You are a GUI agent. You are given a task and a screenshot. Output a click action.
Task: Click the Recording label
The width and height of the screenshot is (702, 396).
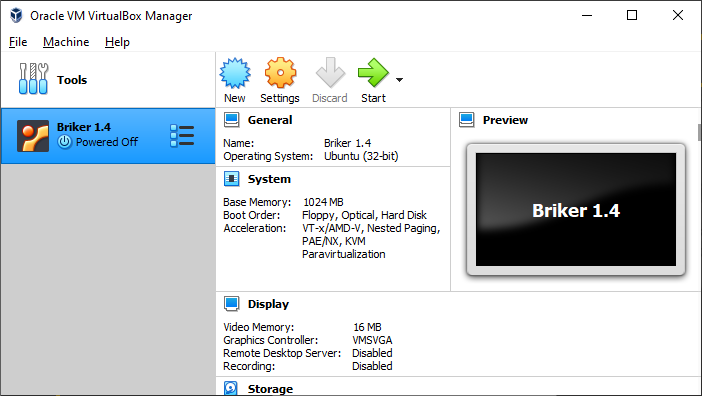click(249, 366)
